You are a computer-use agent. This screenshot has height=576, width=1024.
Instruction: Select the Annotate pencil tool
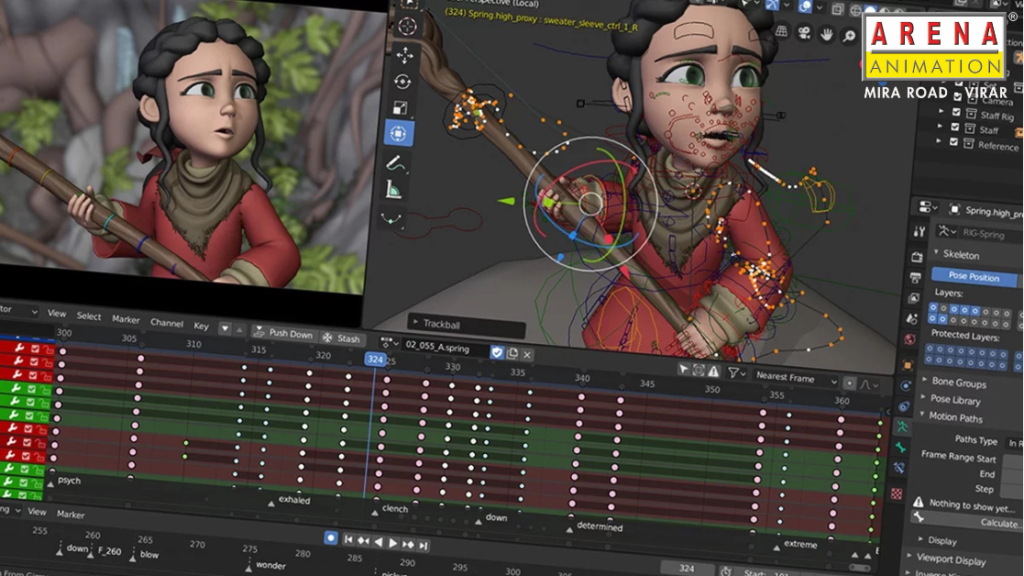pos(395,163)
